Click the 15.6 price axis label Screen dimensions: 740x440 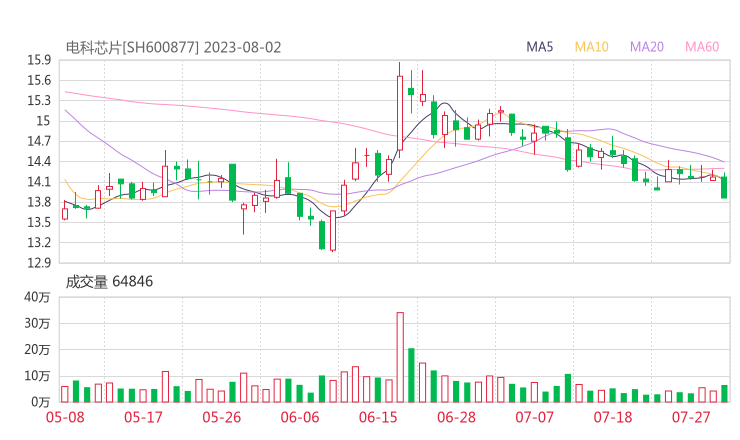39,81
